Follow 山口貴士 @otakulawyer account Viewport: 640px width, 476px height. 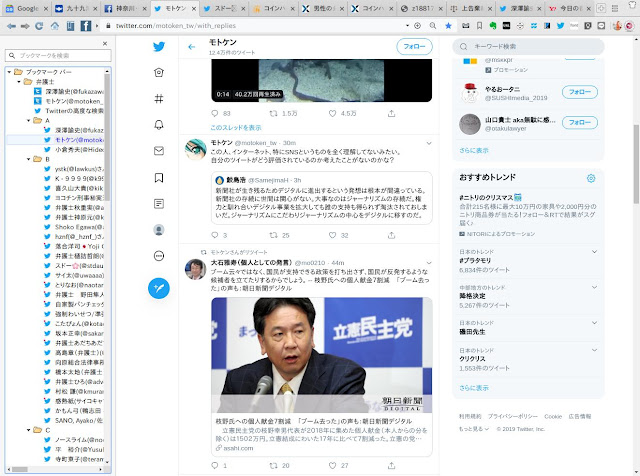tap(580, 122)
